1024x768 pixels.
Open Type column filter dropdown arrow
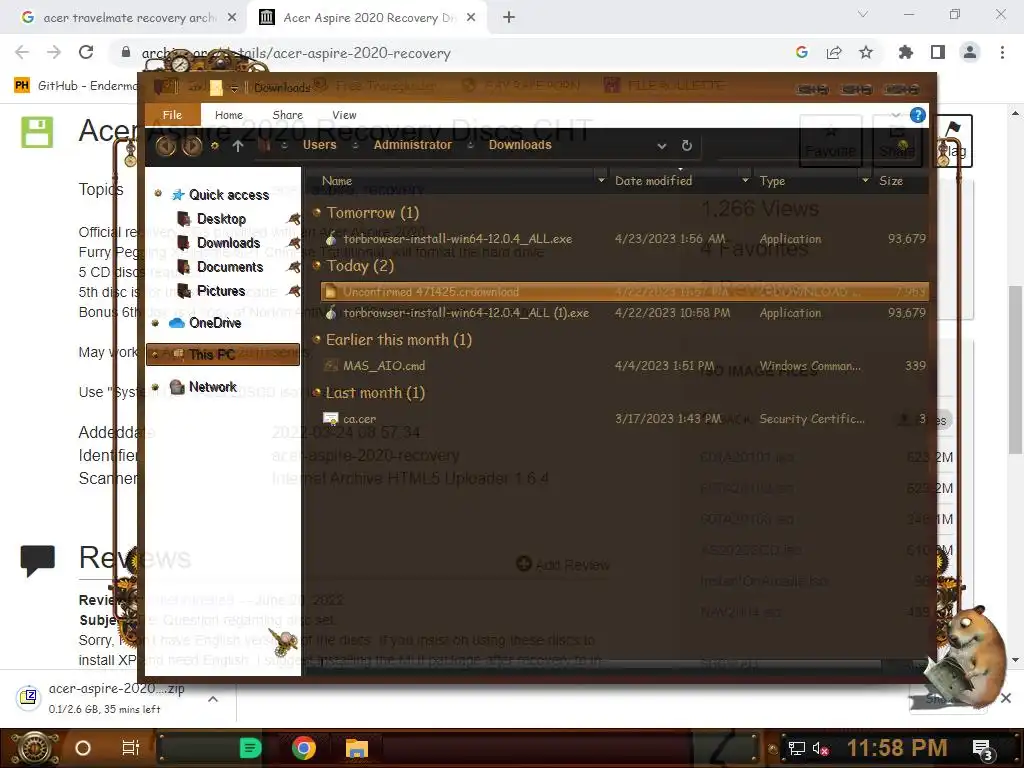[865, 180]
